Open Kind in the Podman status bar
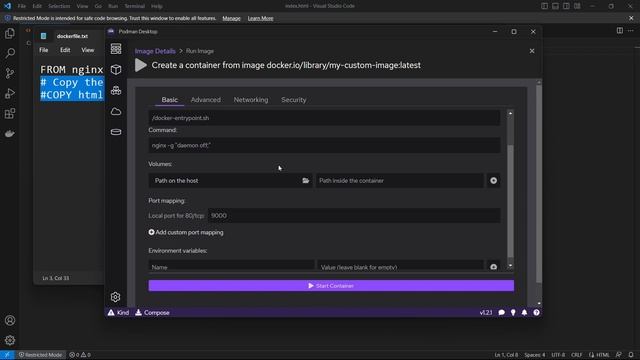This screenshot has height=360, width=640. (119, 313)
